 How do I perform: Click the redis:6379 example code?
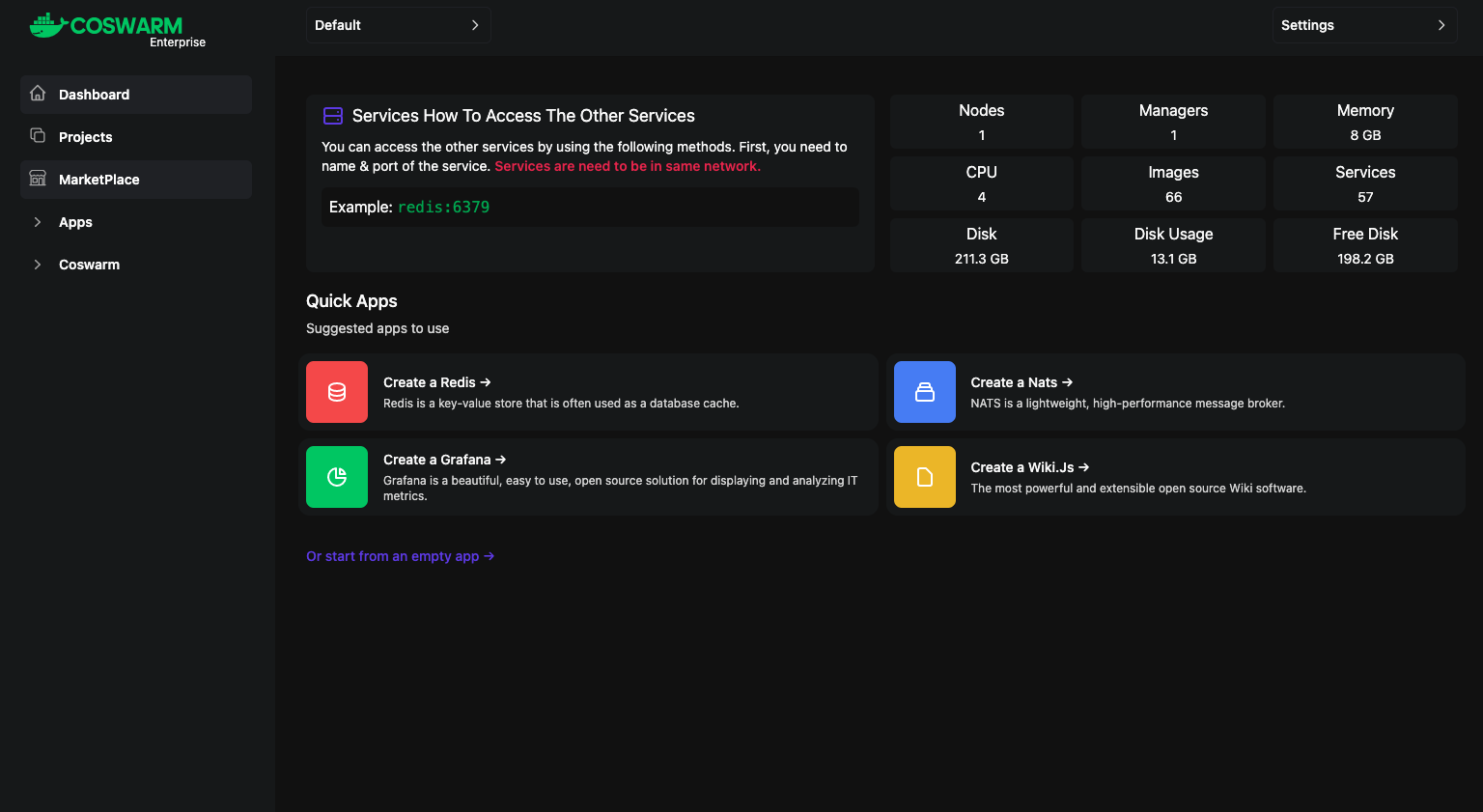pos(443,207)
